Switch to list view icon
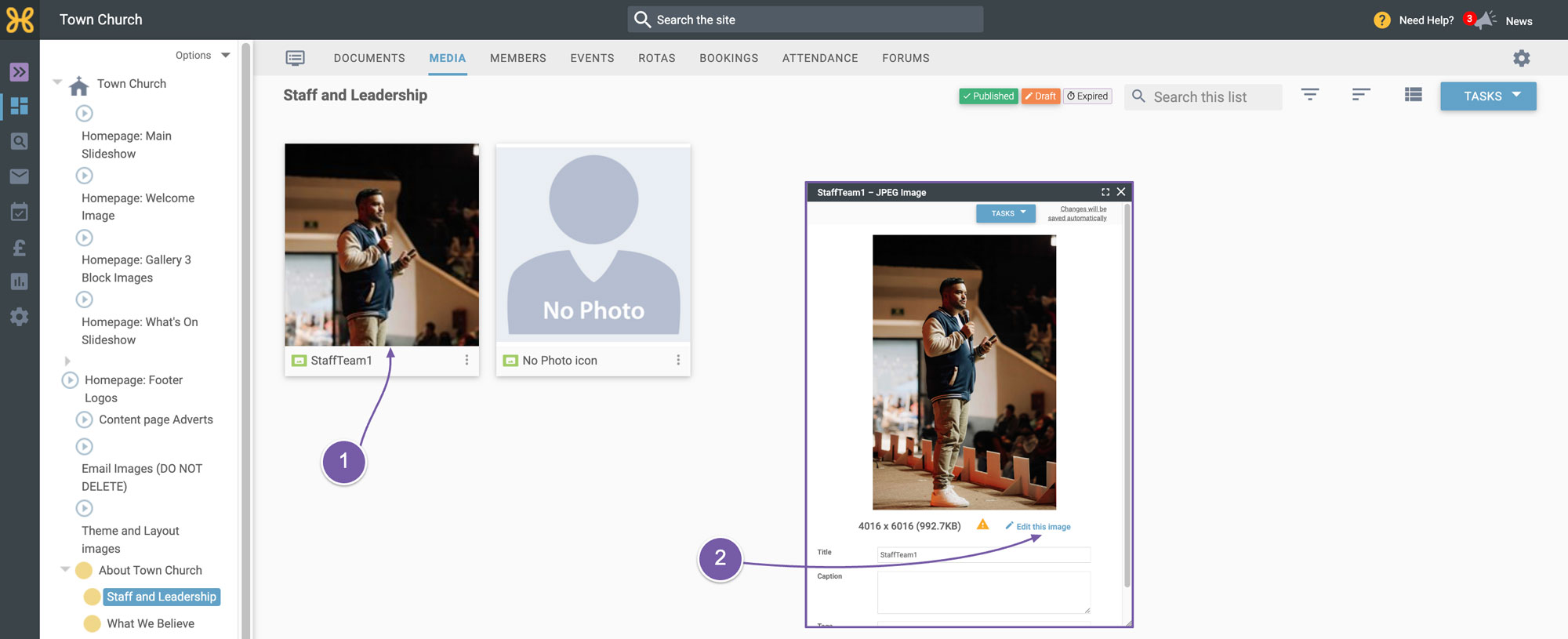This screenshot has width=1568, height=639. click(1414, 95)
